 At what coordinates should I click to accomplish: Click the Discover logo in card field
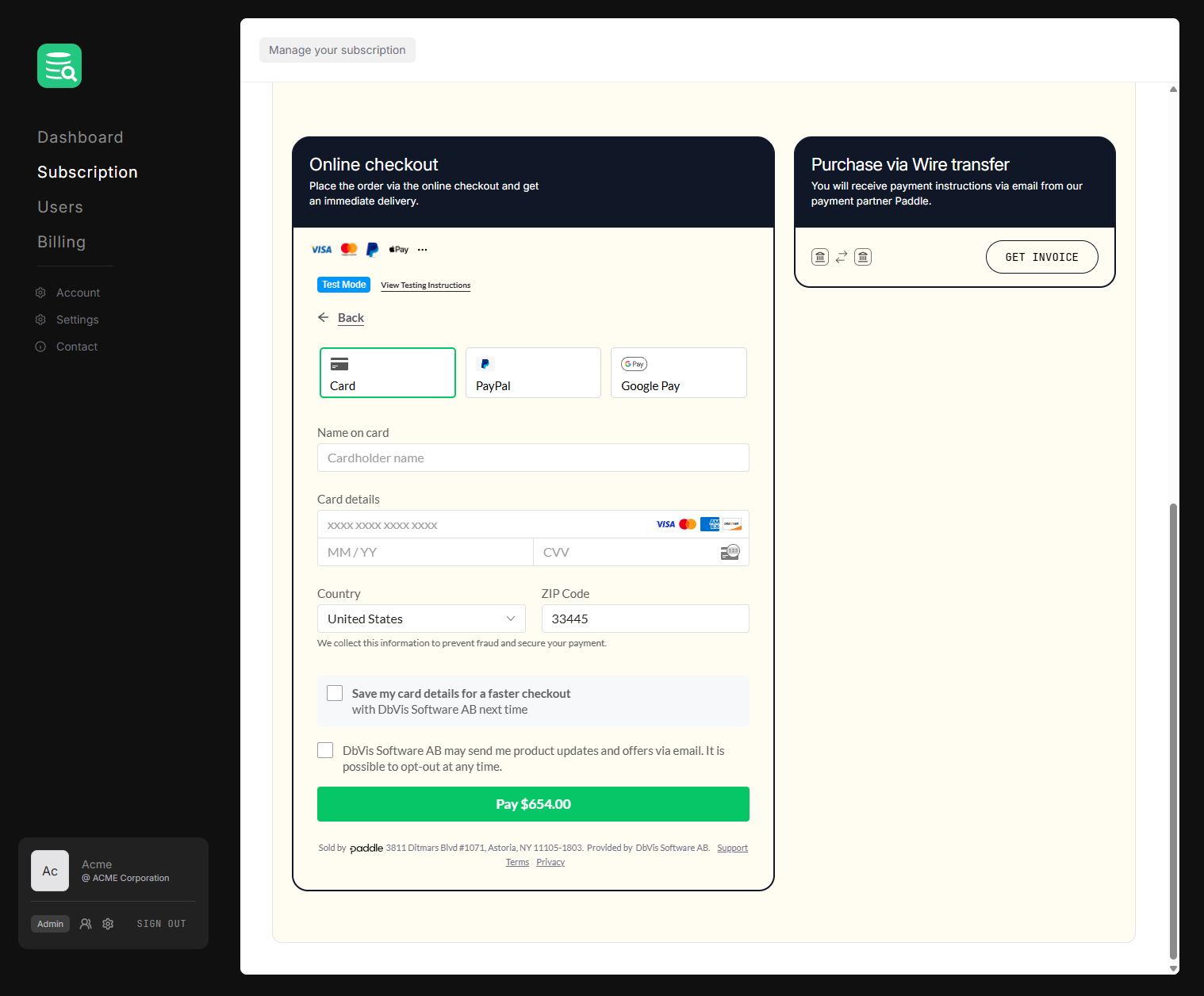click(x=732, y=524)
